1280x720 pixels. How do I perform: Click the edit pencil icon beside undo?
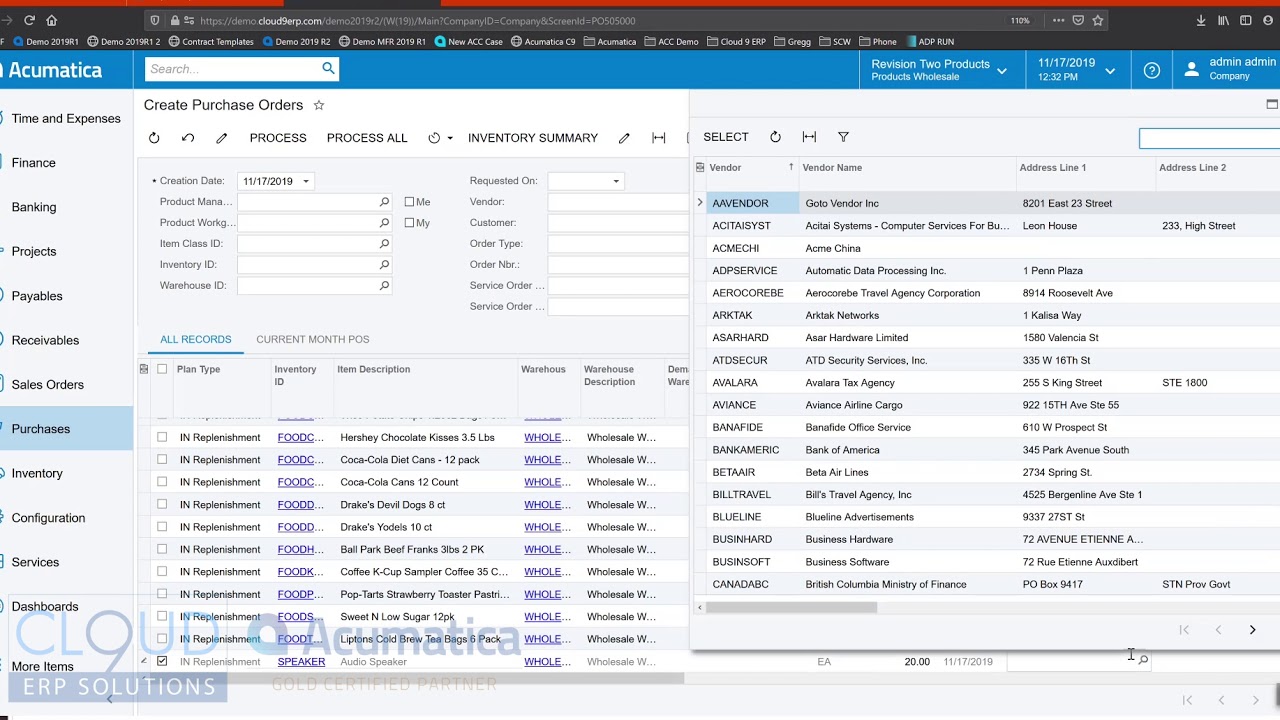[x=222, y=138]
